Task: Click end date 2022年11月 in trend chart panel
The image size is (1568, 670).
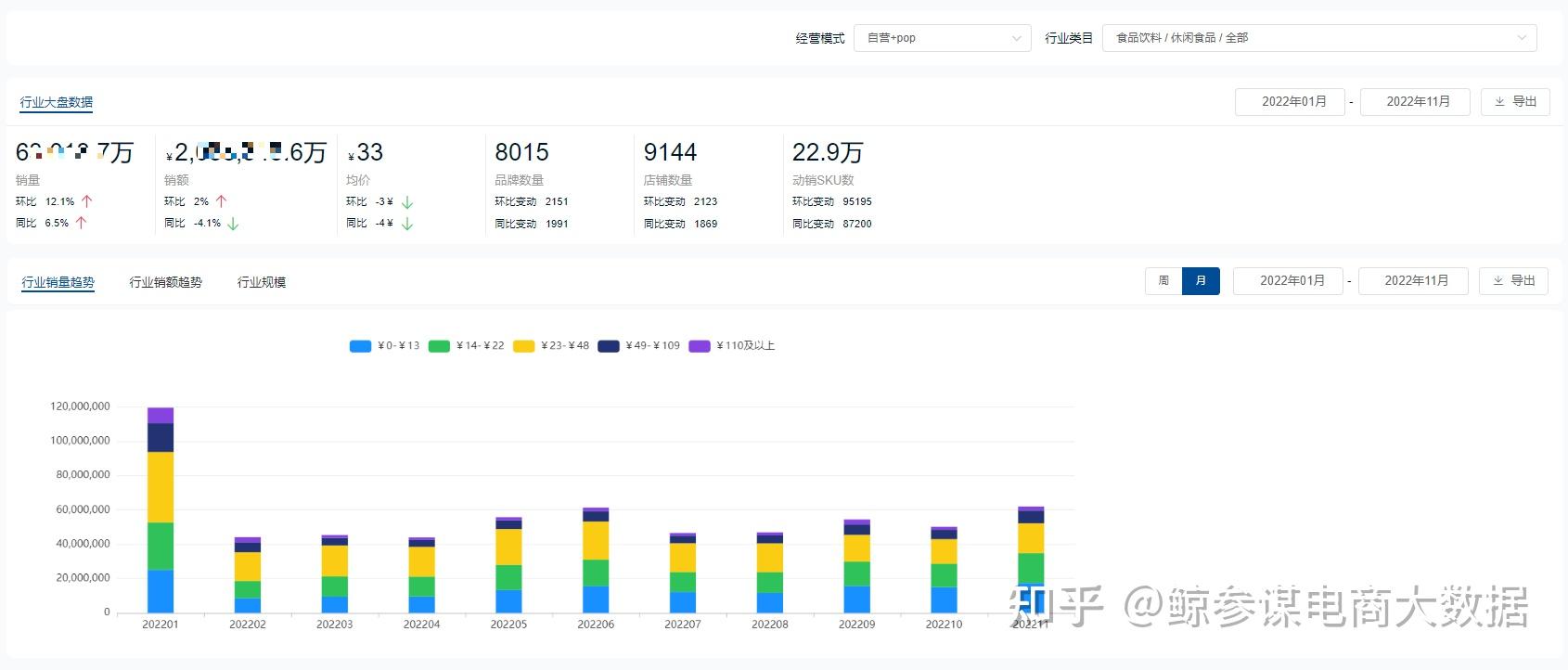Action: tap(1413, 281)
